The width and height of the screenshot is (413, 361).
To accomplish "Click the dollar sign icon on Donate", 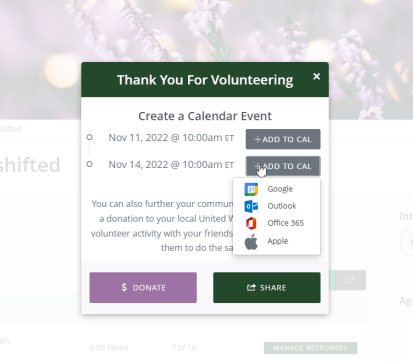I will coord(124,287).
